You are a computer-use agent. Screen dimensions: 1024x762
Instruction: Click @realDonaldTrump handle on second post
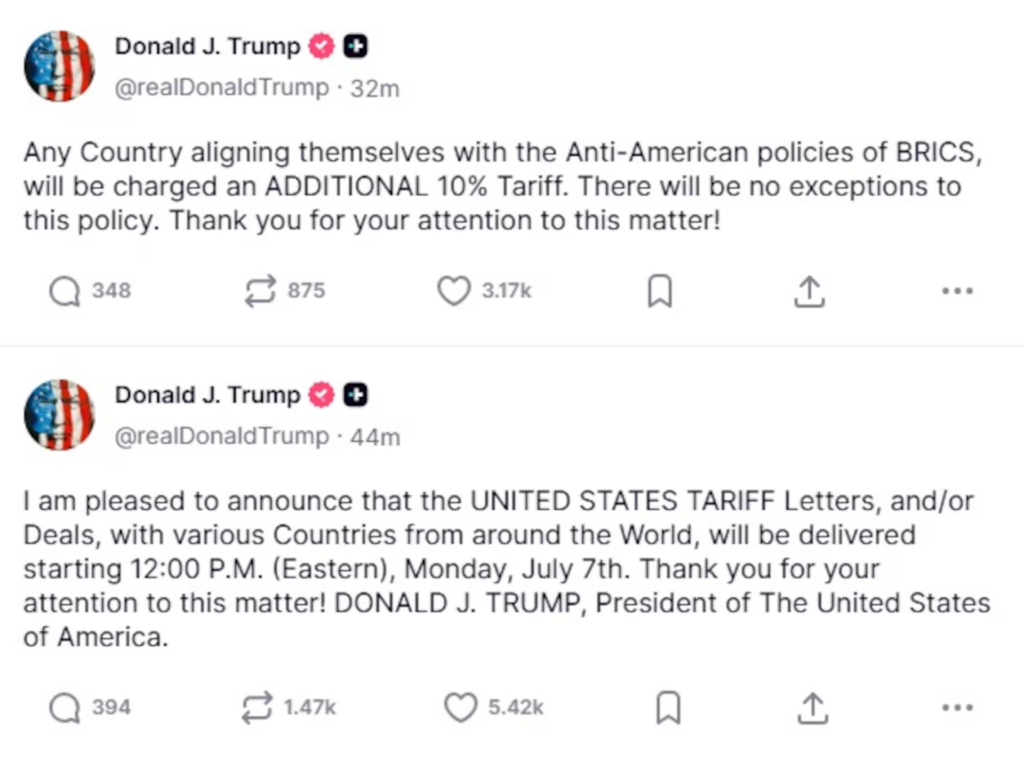(x=222, y=437)
